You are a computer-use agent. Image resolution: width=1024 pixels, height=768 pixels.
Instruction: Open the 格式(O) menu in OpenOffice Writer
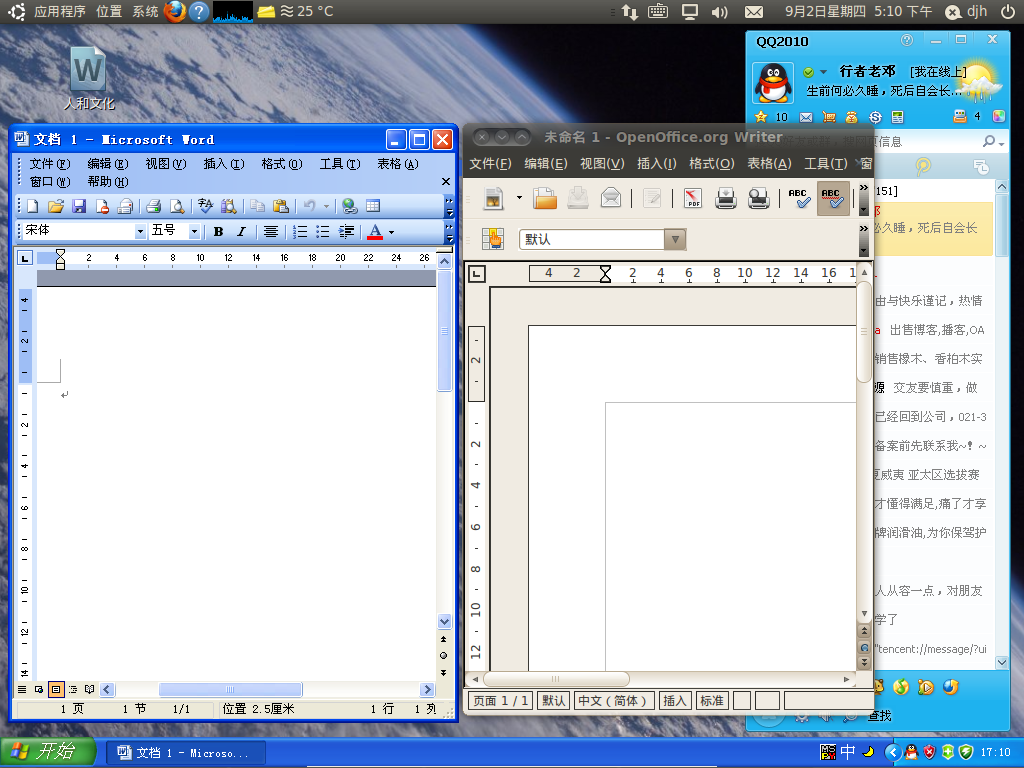point(712,163)
